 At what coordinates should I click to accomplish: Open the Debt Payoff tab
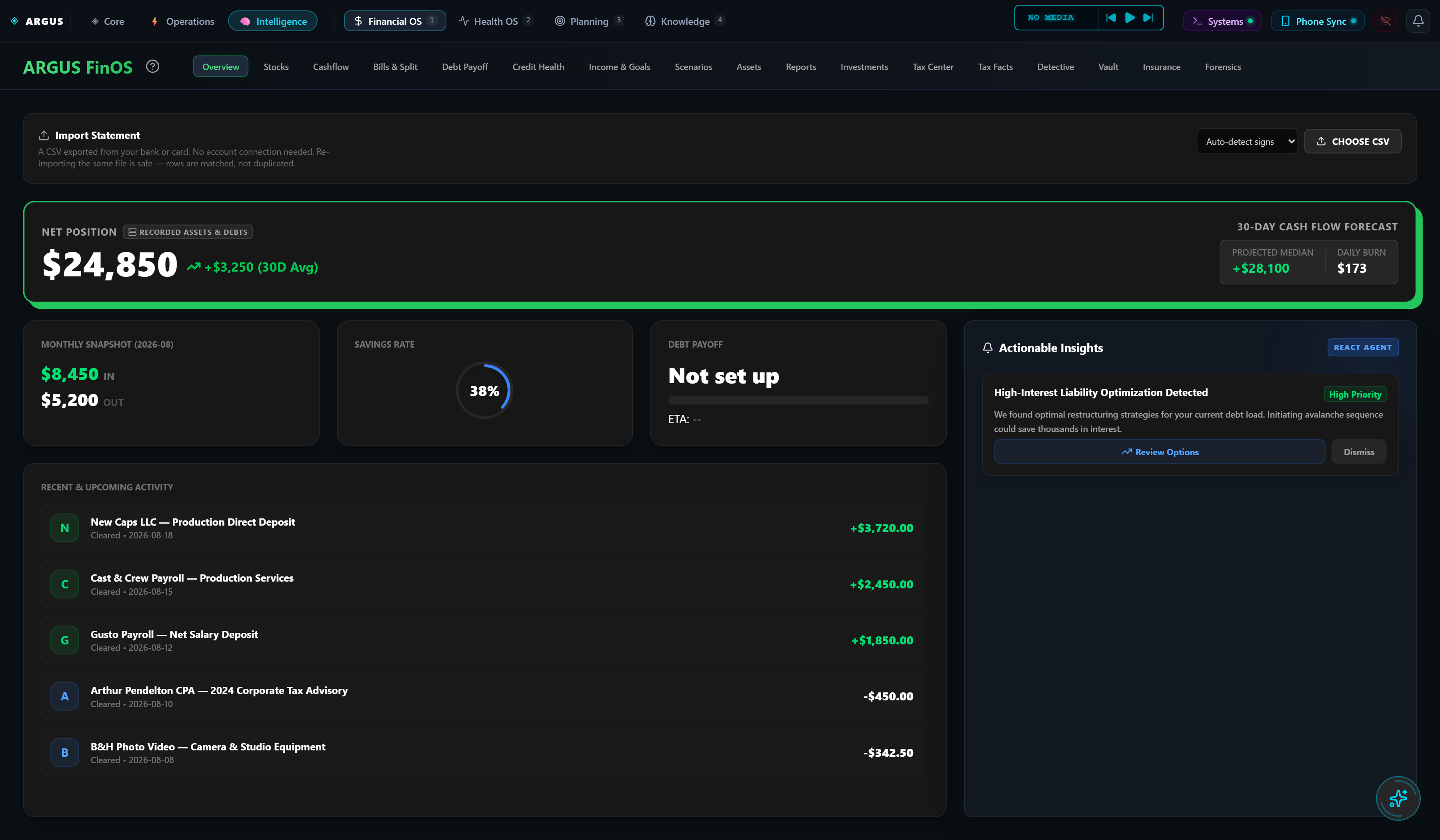click(464, 67)
